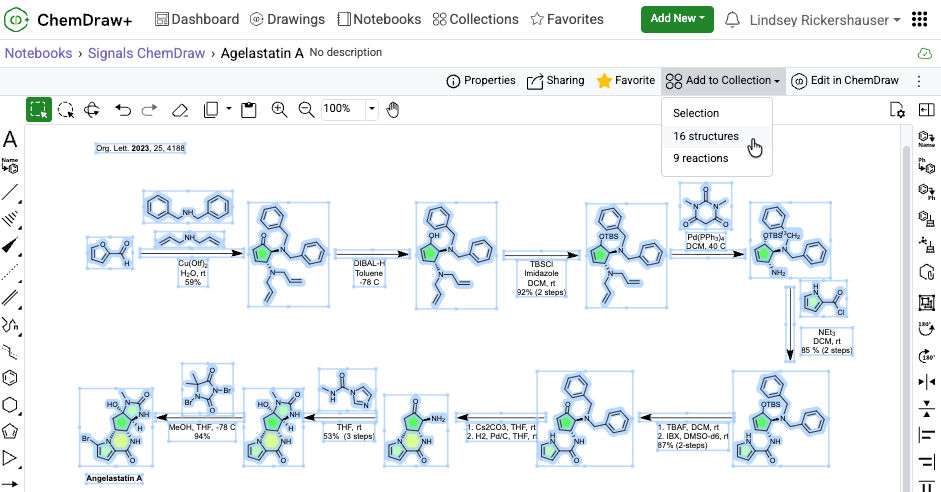
Task: Open document settings icon
Action: [x=897, y=110]
